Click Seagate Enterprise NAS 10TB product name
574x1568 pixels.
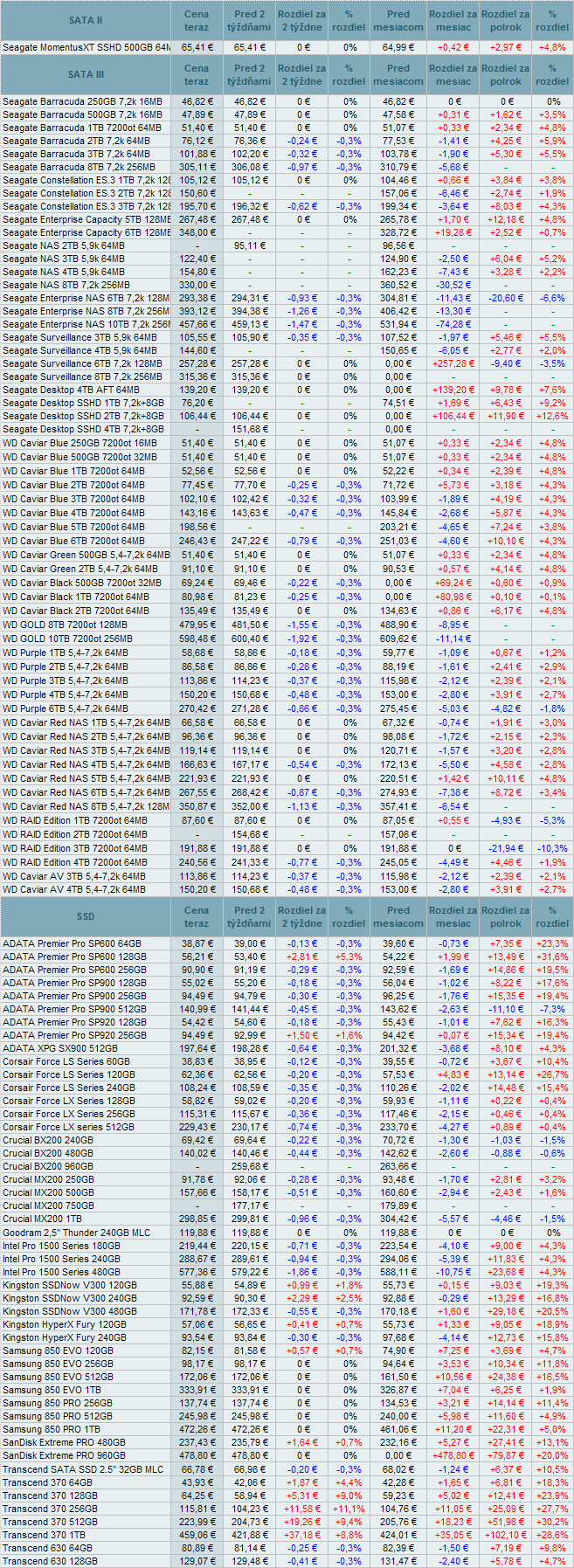pyautogui.click(x=86, y=324)
